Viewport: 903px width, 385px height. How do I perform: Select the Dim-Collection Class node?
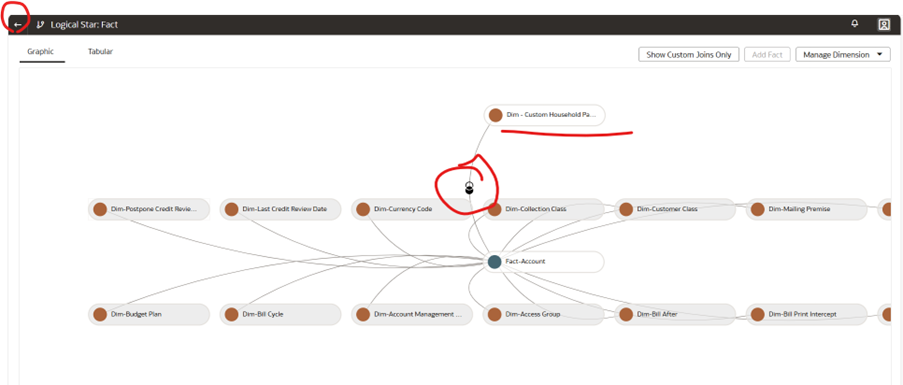[x=544, y=209]
